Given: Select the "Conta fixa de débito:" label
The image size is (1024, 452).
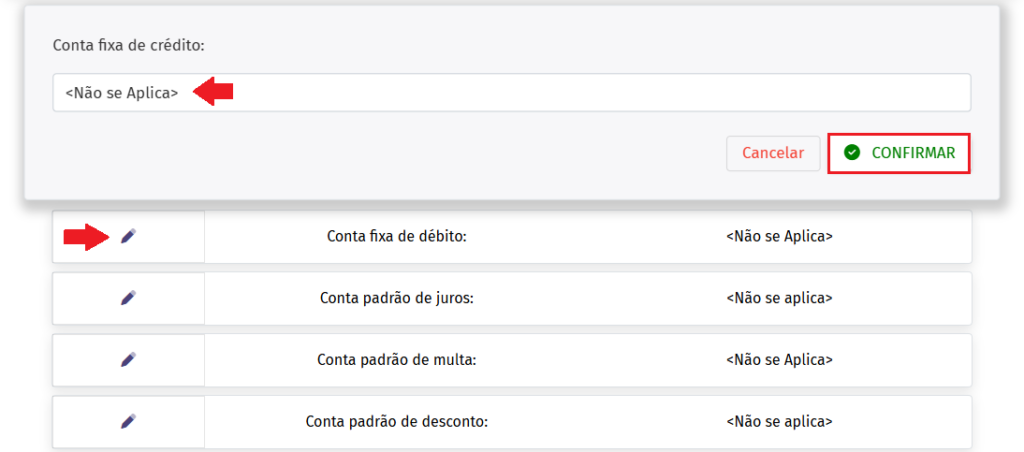Looking at the screenshot, I should (397, 237).
